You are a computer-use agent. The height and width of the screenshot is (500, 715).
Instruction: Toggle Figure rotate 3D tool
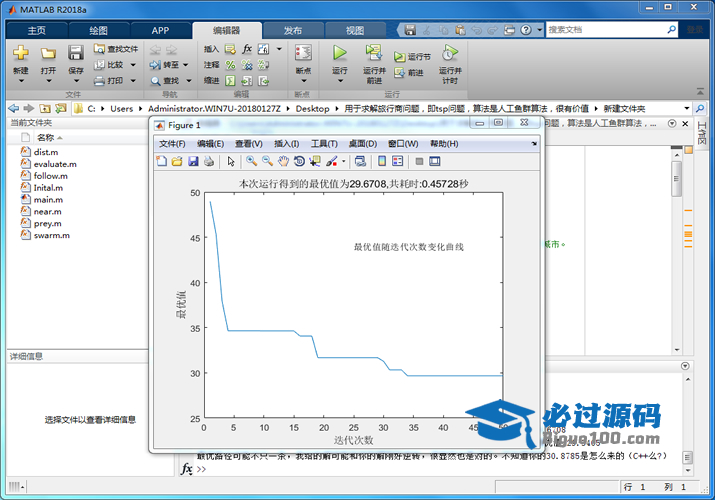click(x=299, y=161)
